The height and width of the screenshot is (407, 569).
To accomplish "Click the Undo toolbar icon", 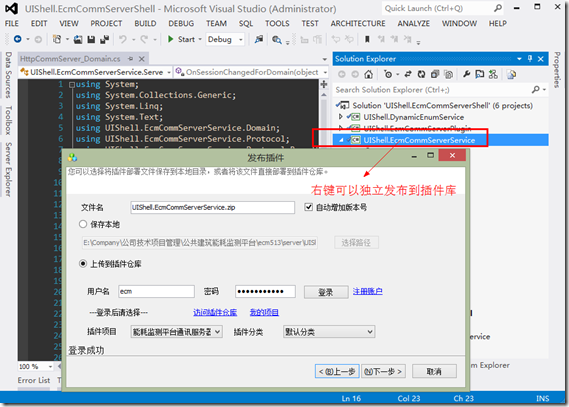I will pyautogui.click(x=123, y=39).
